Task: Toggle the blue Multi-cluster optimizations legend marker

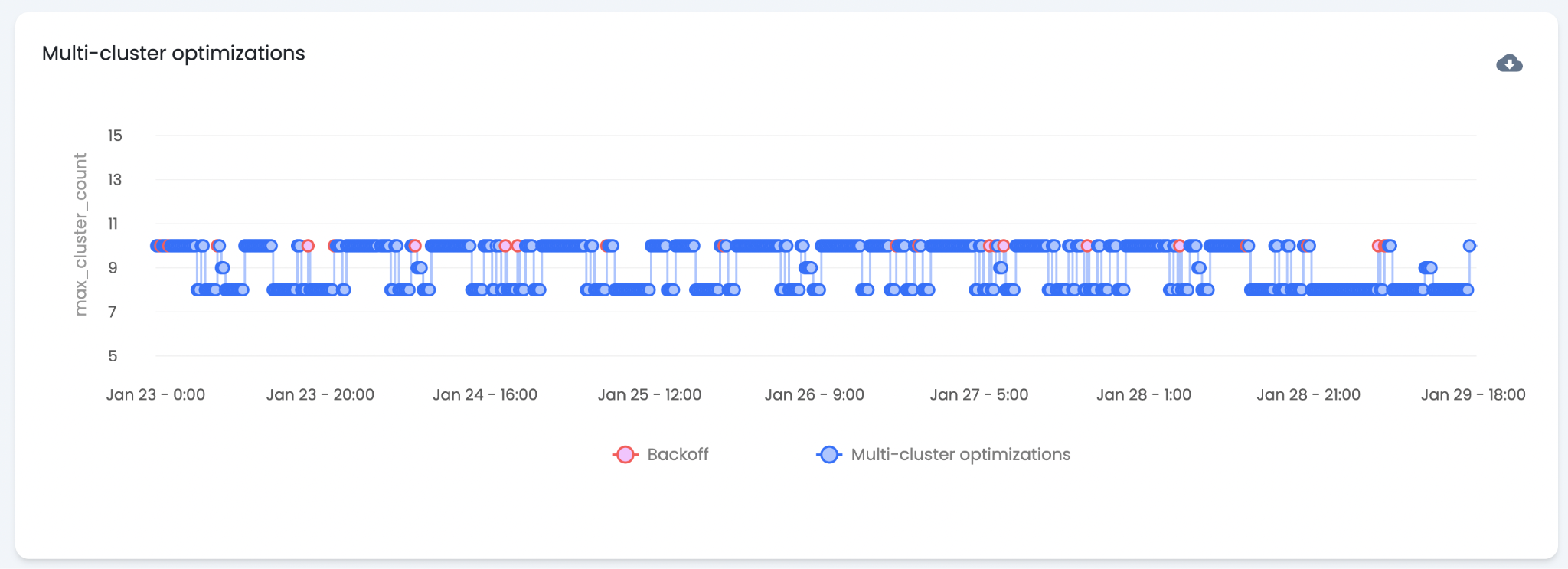Action: [829, 455]
